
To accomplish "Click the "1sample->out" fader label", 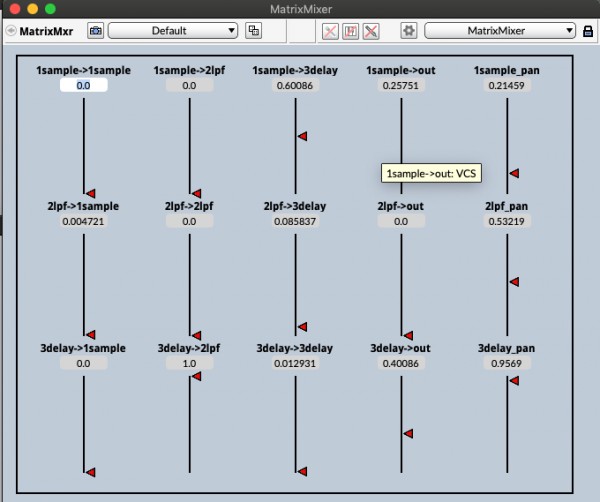I will coord(401,70).
